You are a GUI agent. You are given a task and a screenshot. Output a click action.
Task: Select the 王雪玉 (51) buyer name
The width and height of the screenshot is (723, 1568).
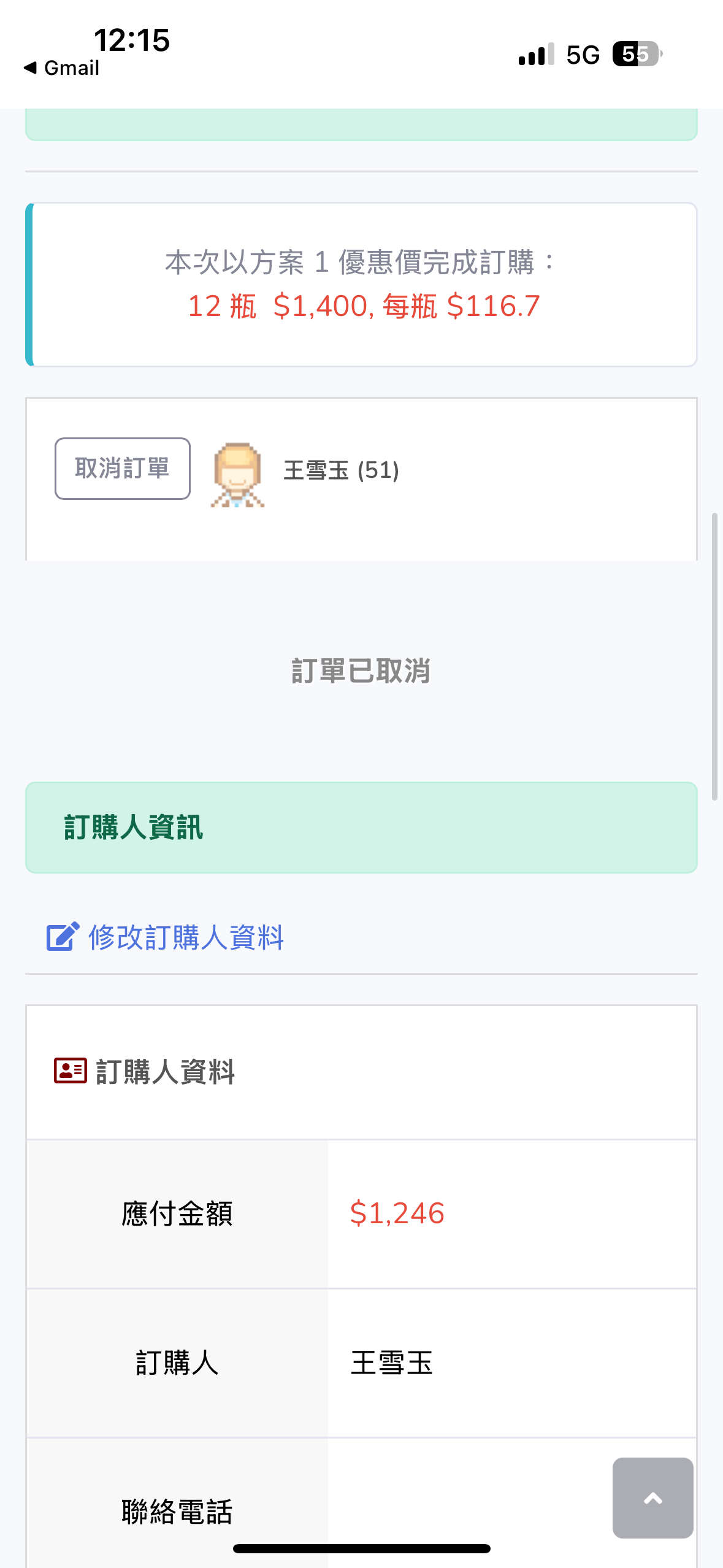coord(341,471)
